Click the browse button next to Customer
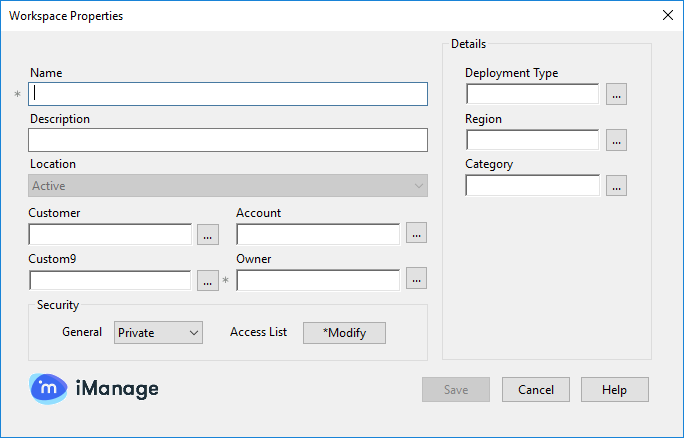Viewport: 684px width, 438px height. point(208,235)
